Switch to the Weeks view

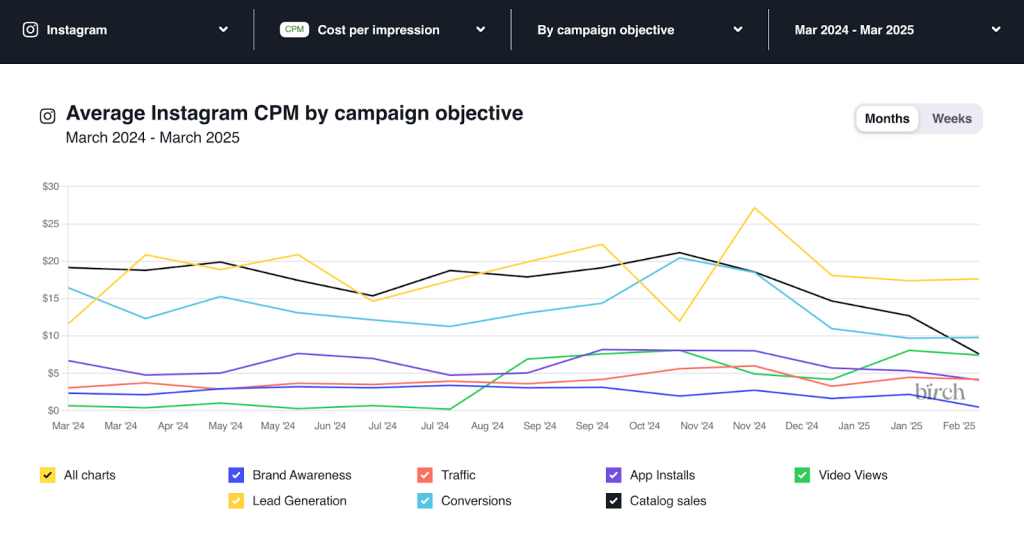951,118
